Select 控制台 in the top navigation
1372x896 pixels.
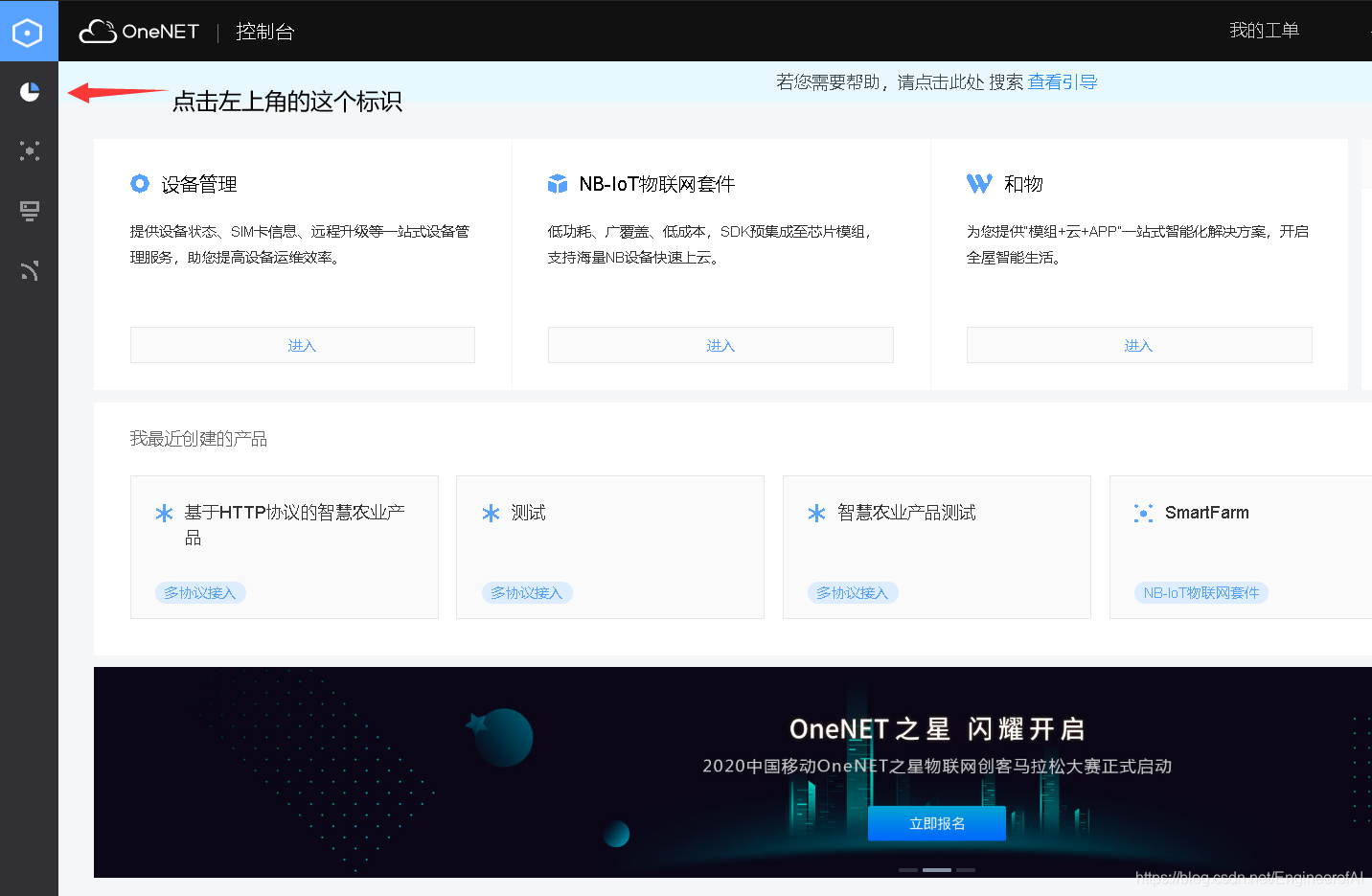(264, 31)
